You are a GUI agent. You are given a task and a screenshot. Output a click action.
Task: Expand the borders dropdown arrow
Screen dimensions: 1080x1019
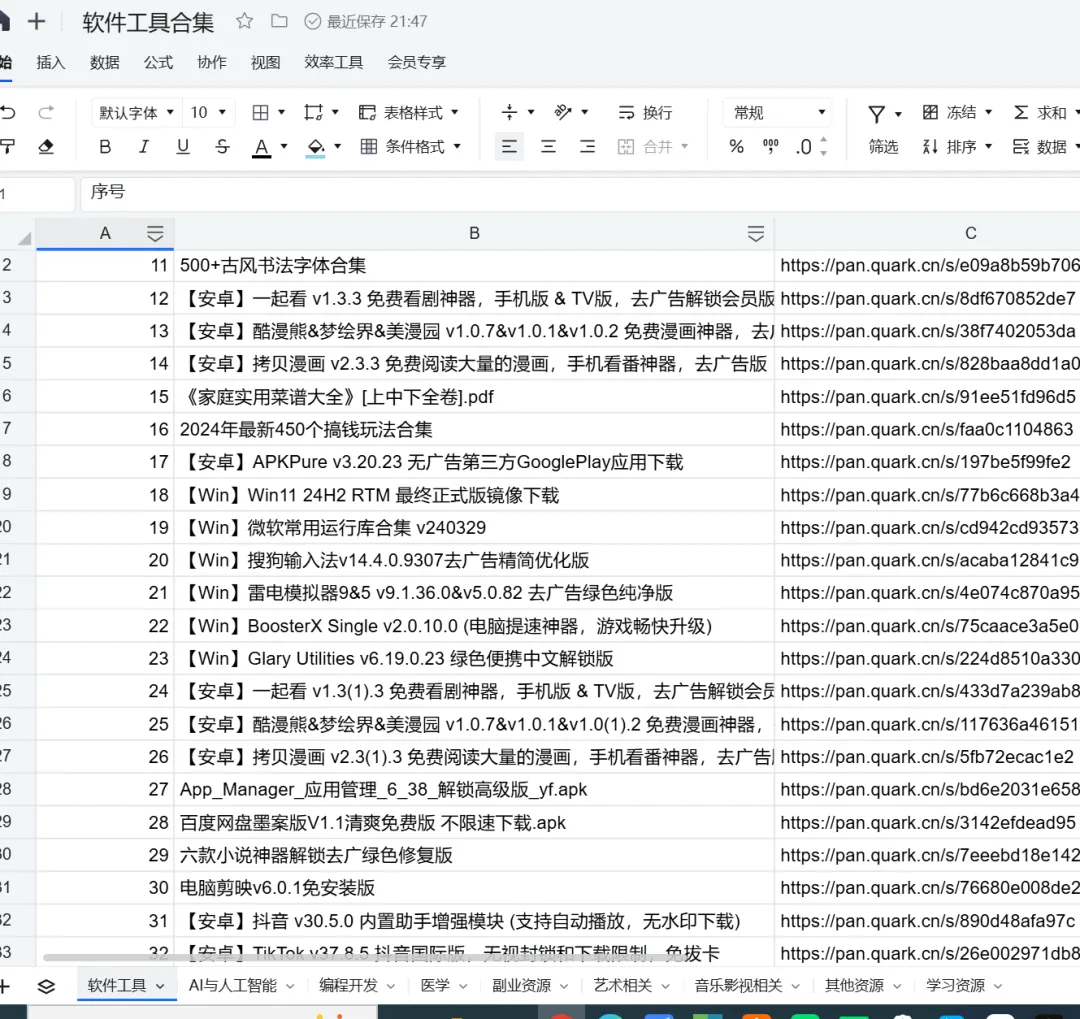coord(281,112)
